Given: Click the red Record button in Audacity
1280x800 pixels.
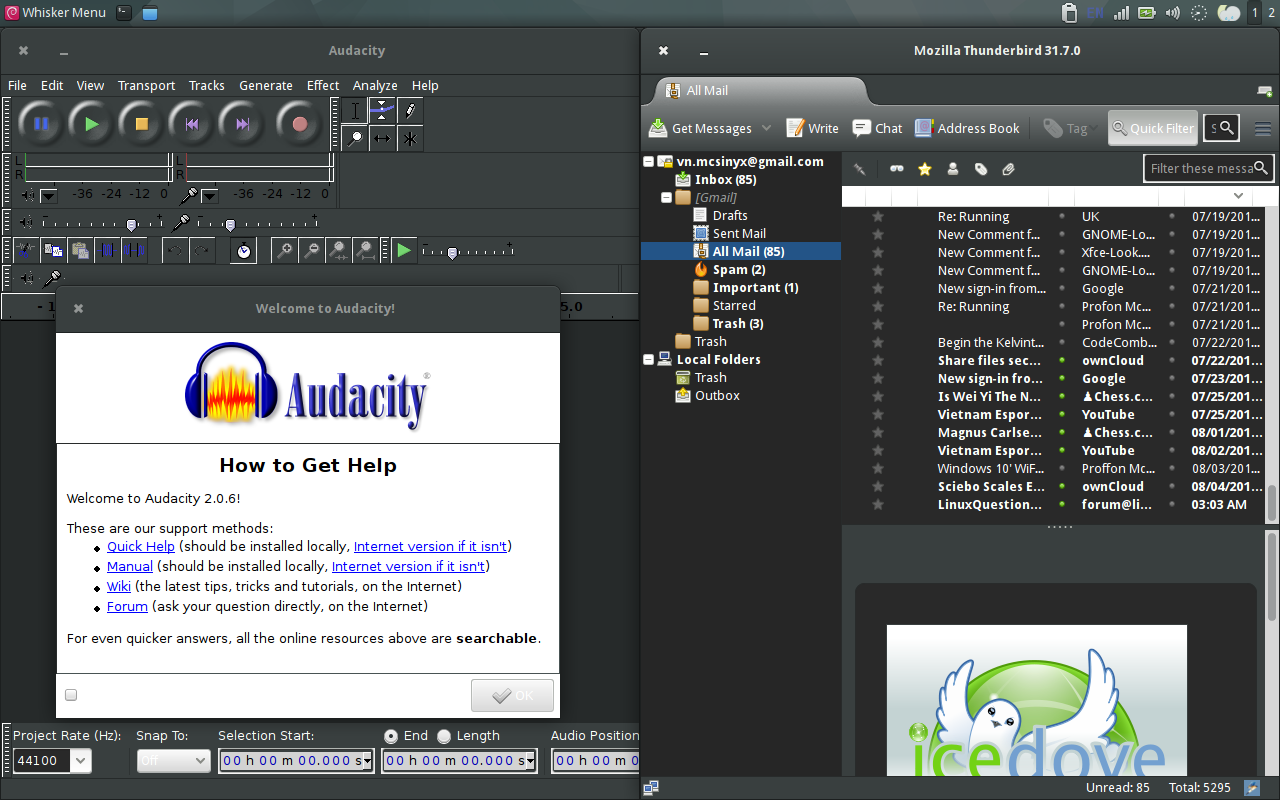Looking at the screenshot, I should pyautogui.click(x=299, y=124).
